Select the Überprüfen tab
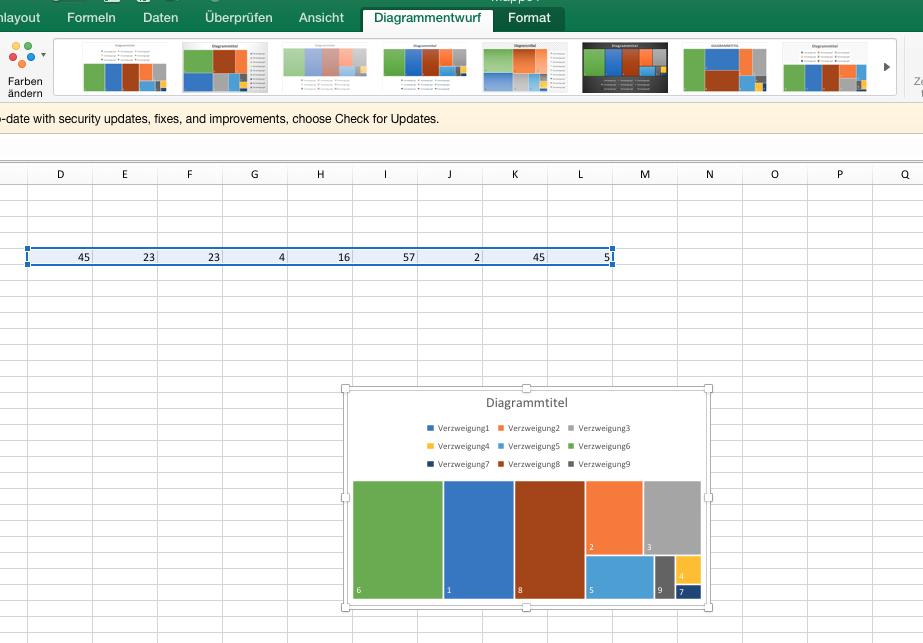Image resolution: width=923 pixels, height=643 pixels. point(238,17)
